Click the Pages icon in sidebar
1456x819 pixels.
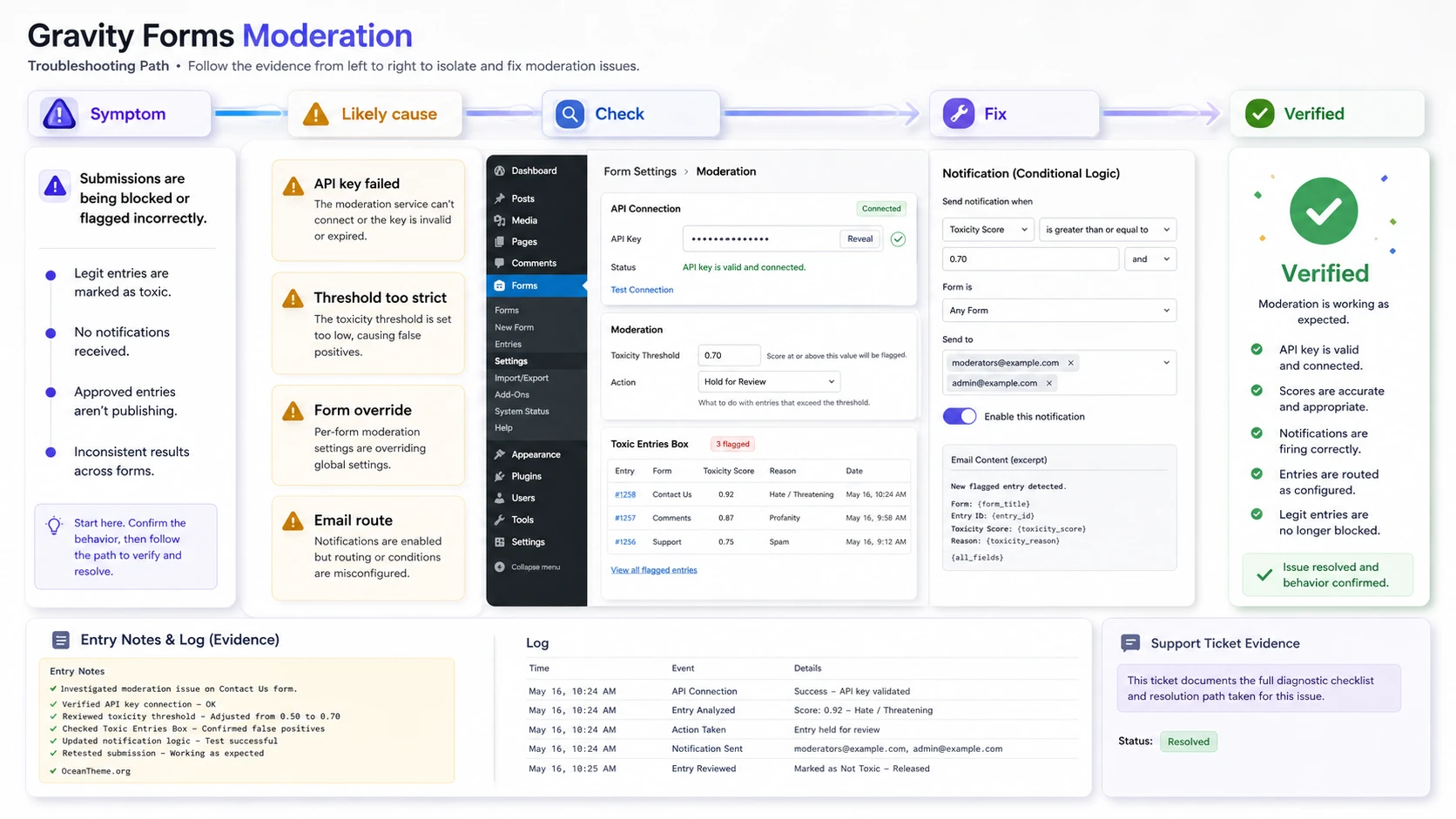click(500, 242)
